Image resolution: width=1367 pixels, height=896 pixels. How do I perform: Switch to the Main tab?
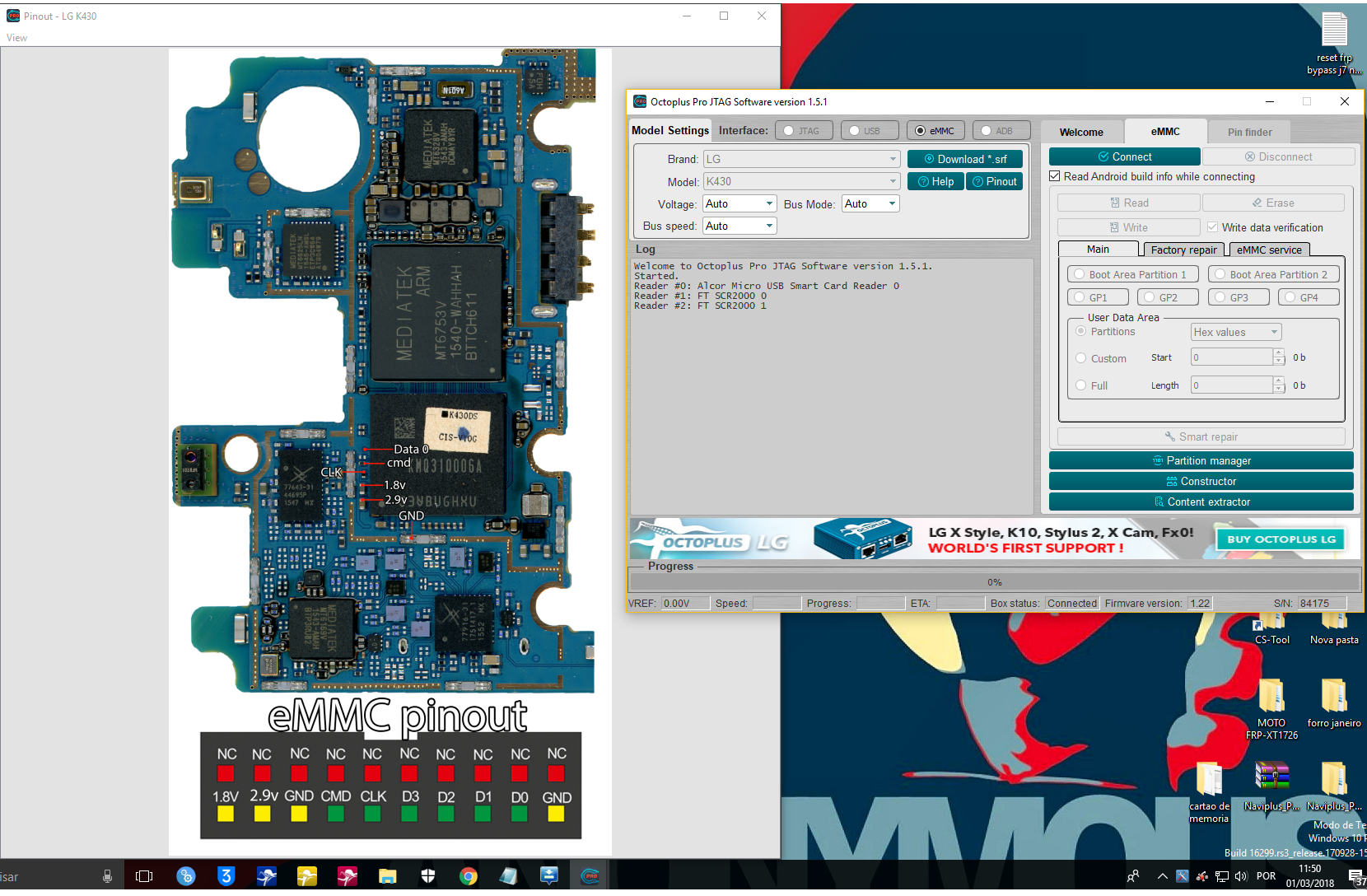coord(1098,250)
